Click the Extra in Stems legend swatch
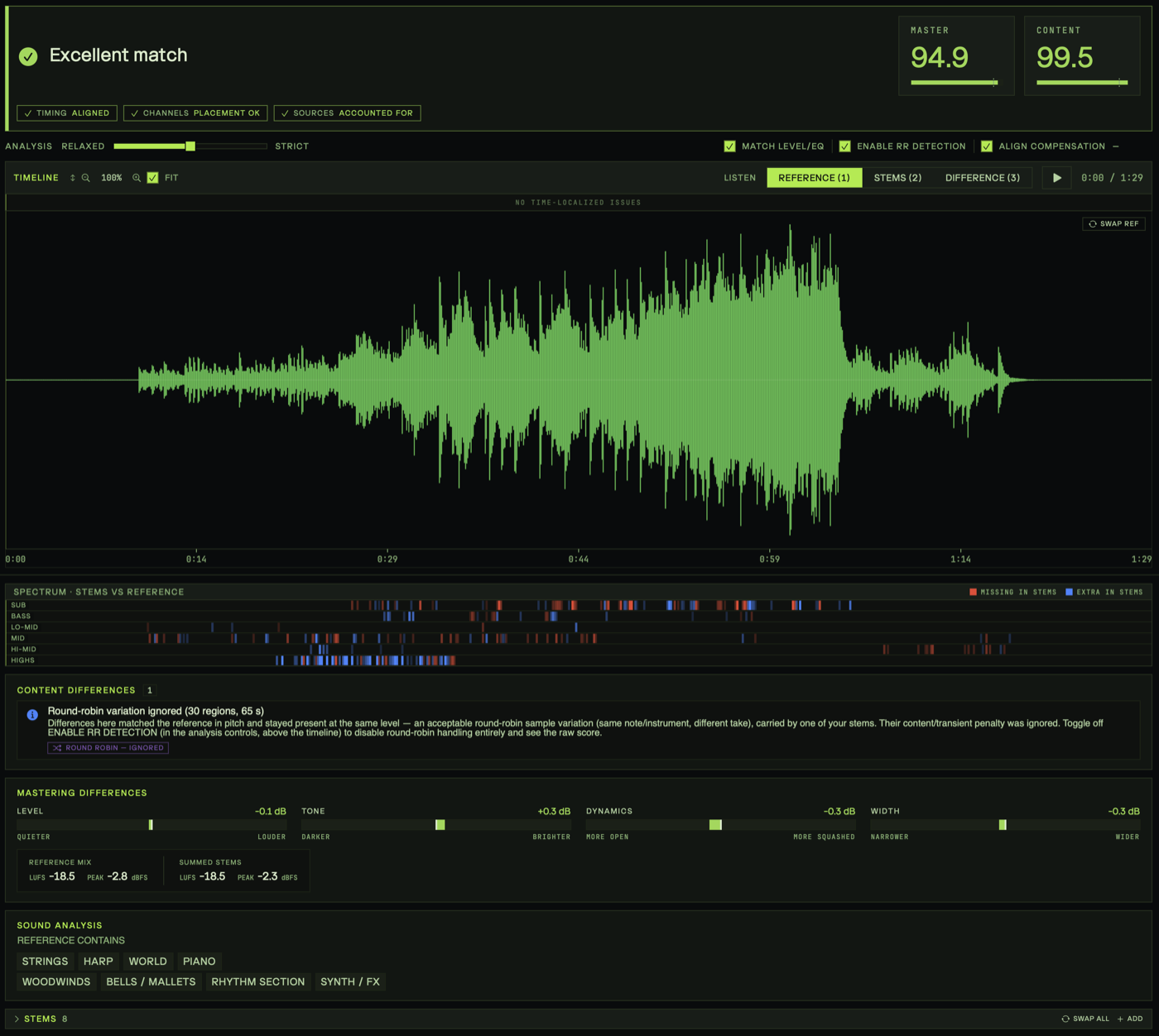Viewport: 1159px width, 1036px height. click(1070, 592)
